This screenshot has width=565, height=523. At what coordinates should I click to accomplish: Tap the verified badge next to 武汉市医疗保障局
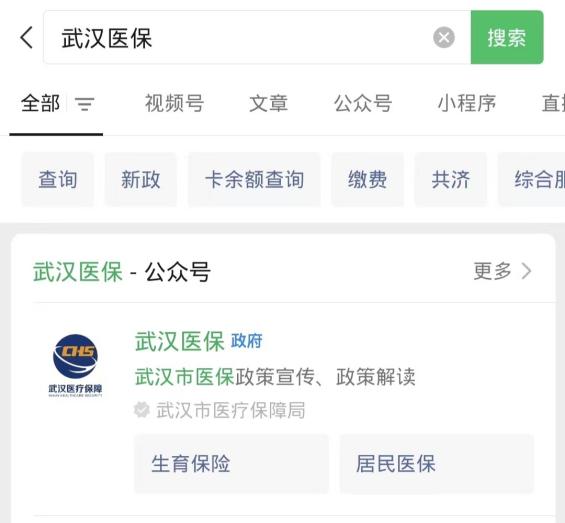pos(142,410)
